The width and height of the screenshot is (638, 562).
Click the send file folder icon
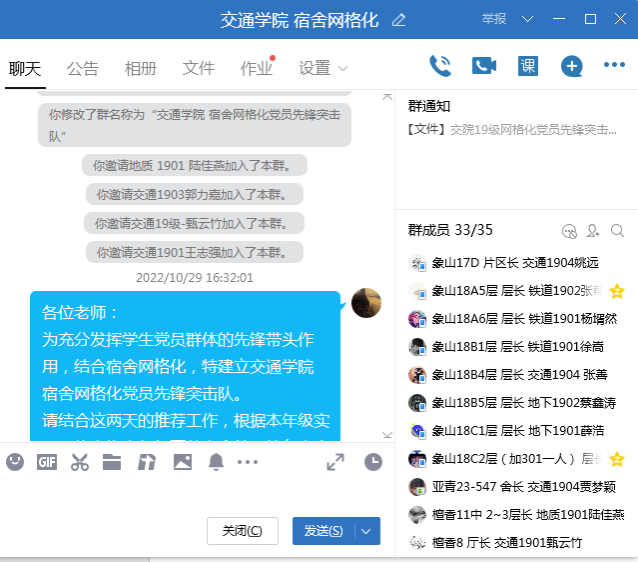click(x=112, y=461)
